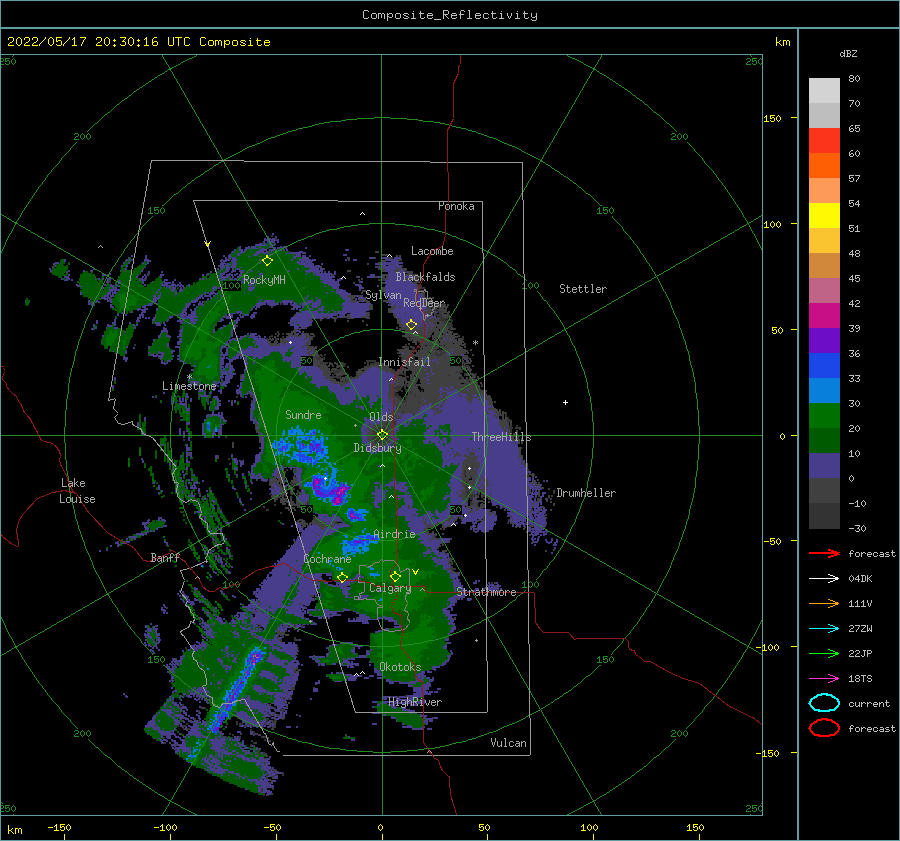Image resolution: width=900 pixels, height=841 pixels.
Task: Click the Banff town label
Action: (165, 557)
